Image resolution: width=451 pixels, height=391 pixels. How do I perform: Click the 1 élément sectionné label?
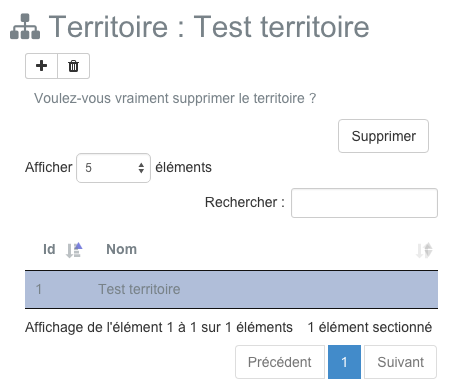point(370,327)
